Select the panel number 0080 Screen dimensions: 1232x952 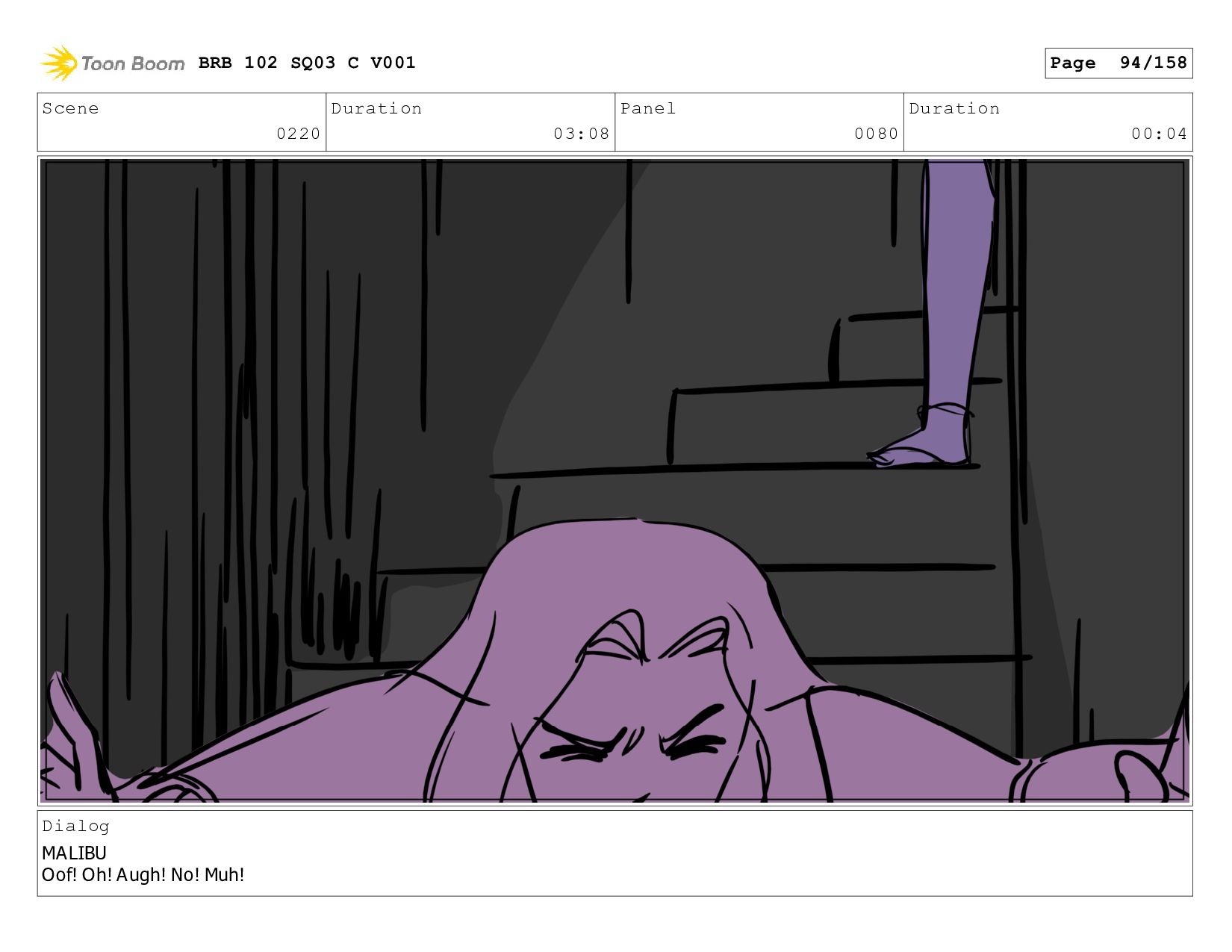coord(876,134)
